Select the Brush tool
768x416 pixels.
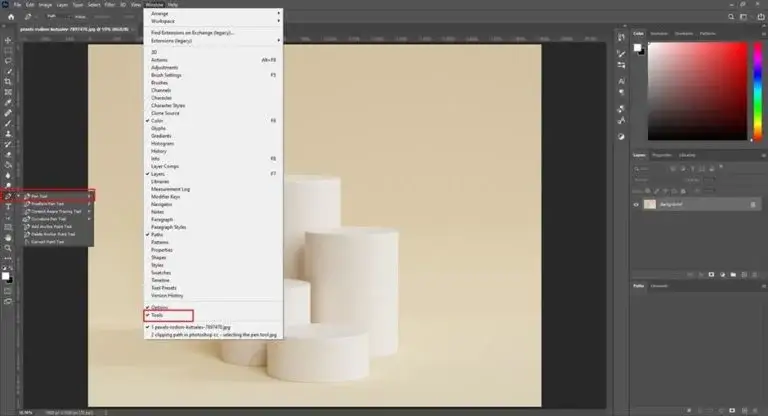pyautogui.click(x=8, y=123)
